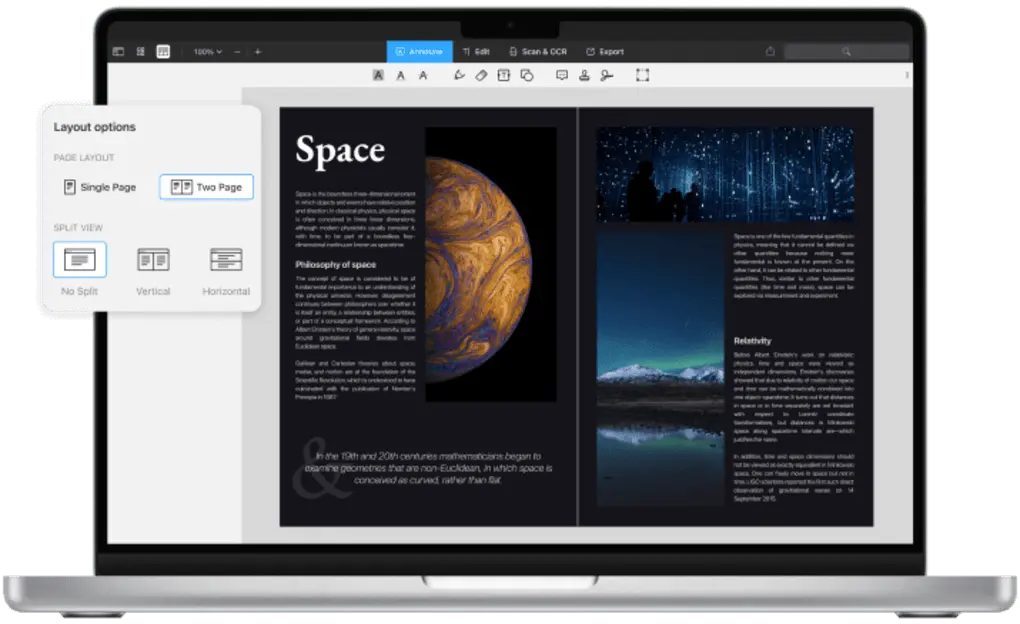This screenshot has width=1020, height=624.
Task: Decrease zoom with the minus control
Action: (236, 51)
